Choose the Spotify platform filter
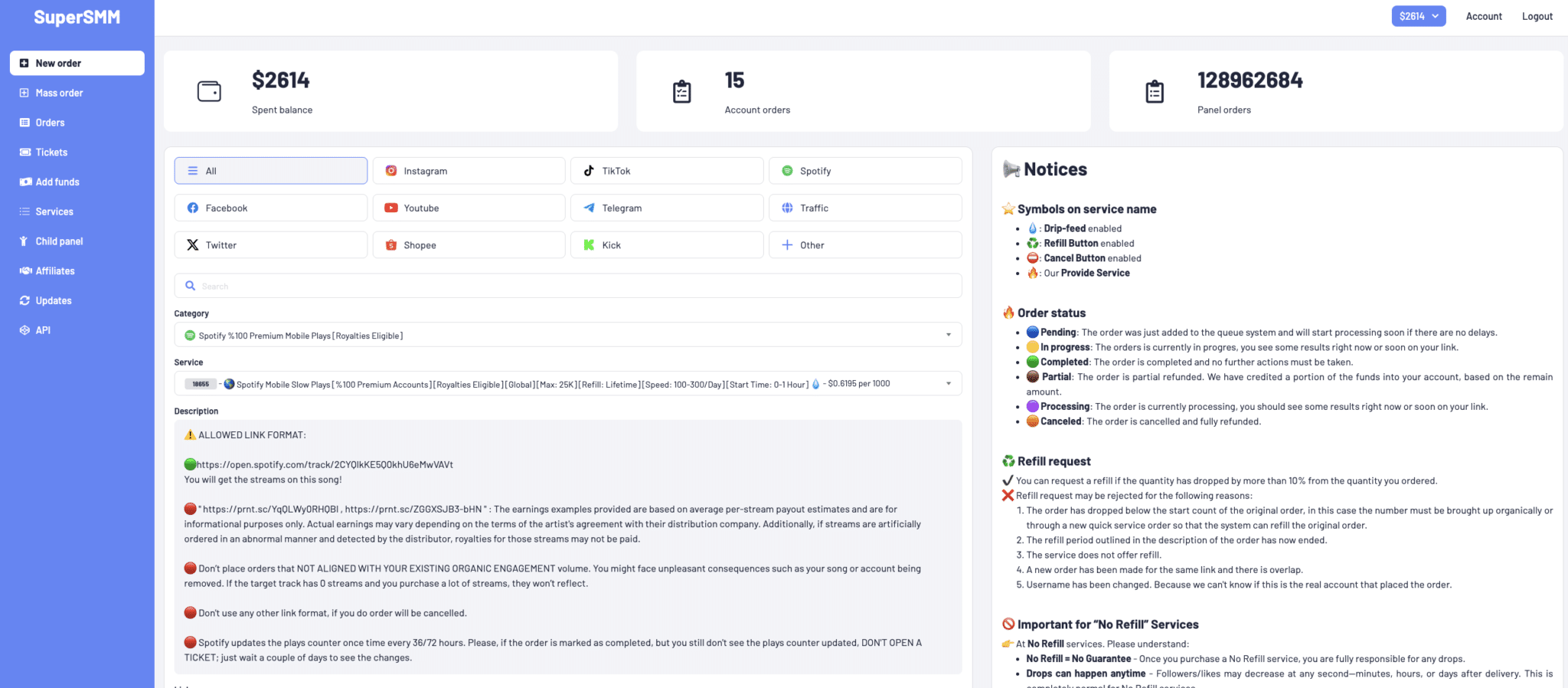 (x=864, y=171)
